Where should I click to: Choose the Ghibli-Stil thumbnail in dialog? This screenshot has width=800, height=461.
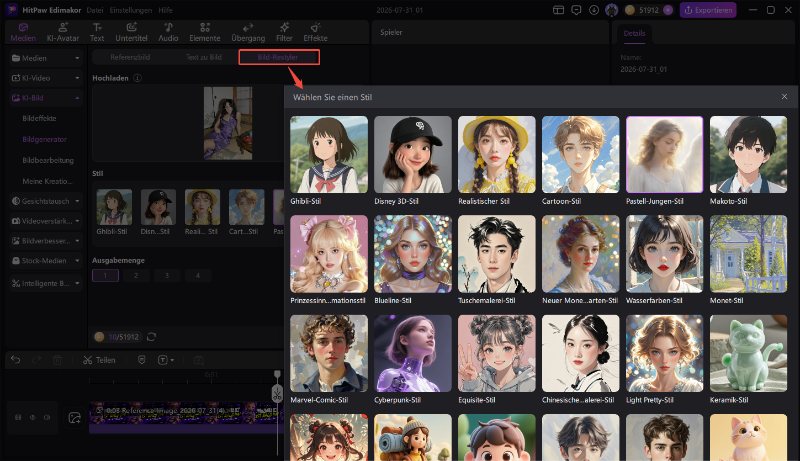click(x=329, y=155)
